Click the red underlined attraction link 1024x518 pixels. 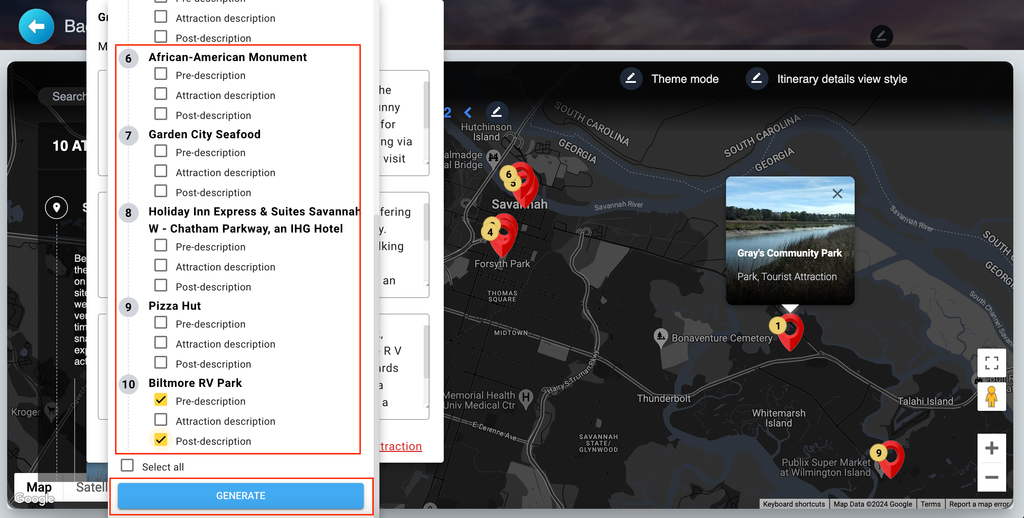pyautogui.click(x=400, y=446)
